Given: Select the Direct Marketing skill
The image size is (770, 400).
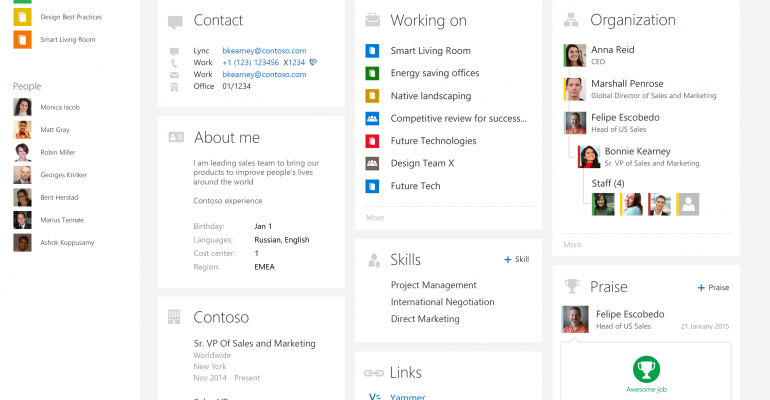Looking at the screenshot, I should point(425,319).
